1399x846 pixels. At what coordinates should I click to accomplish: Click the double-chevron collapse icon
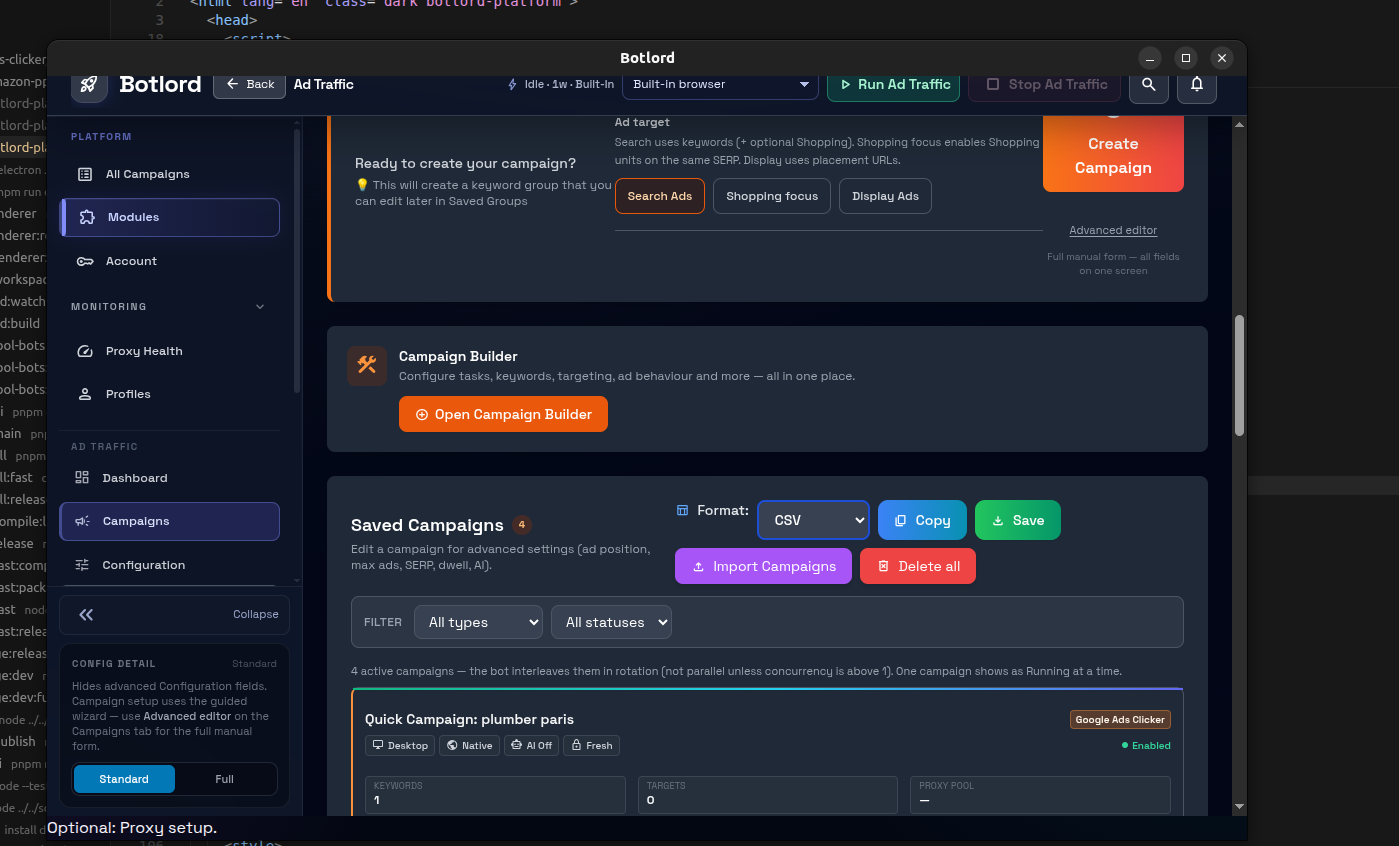coord(86,615)
